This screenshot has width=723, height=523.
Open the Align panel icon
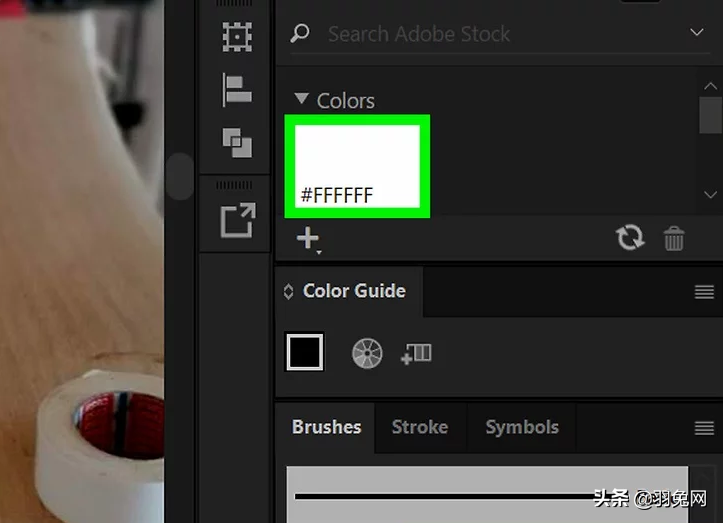[x=237, y=90]
